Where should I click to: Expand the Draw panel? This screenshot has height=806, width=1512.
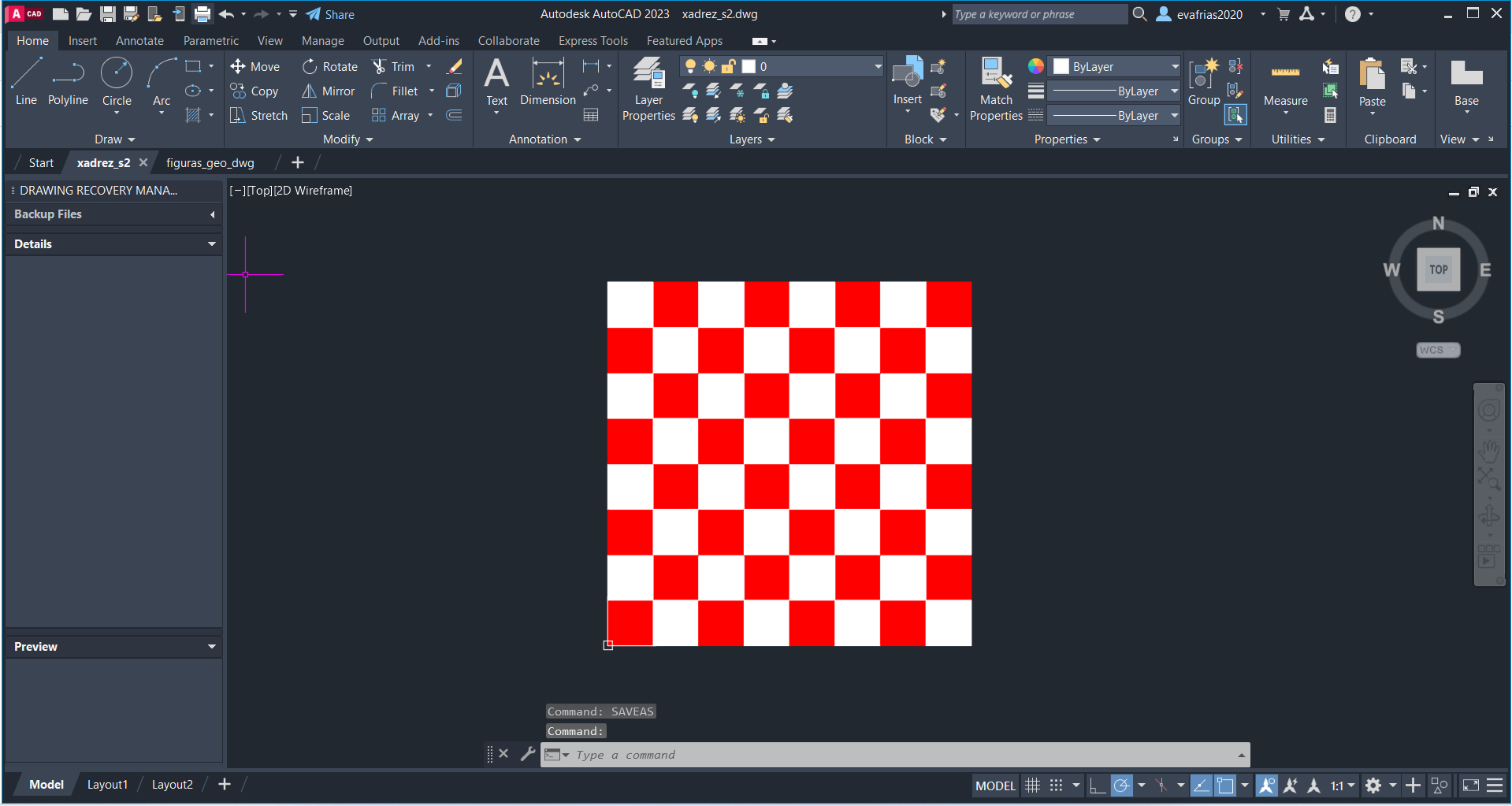115,139
